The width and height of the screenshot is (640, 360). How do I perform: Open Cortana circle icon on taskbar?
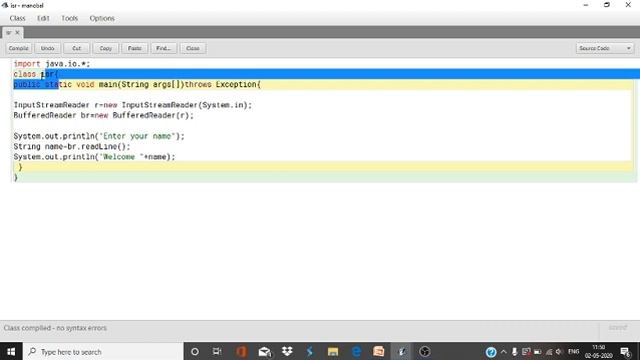(195, 351)
